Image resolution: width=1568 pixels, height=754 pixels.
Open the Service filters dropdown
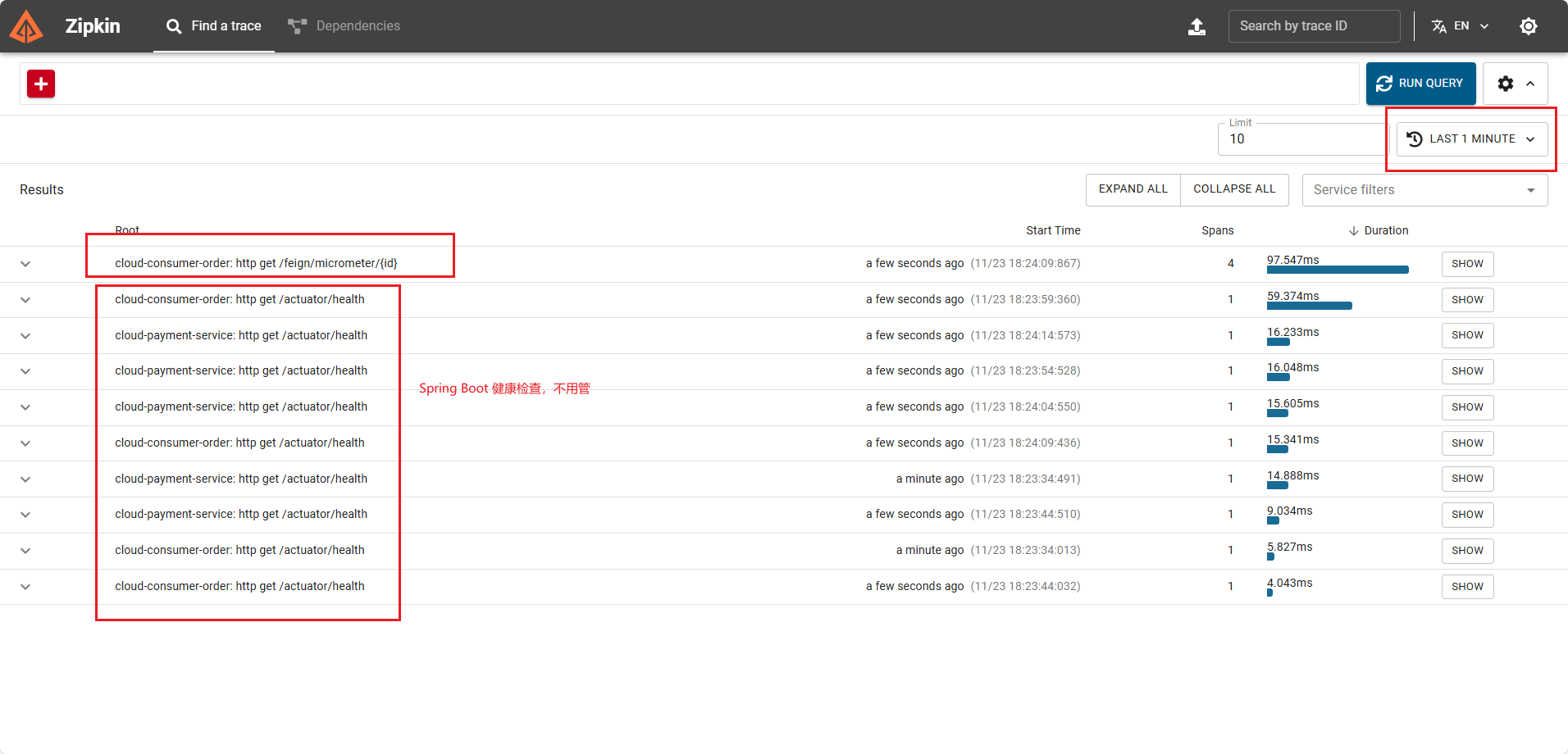[x=1424, y=190]
